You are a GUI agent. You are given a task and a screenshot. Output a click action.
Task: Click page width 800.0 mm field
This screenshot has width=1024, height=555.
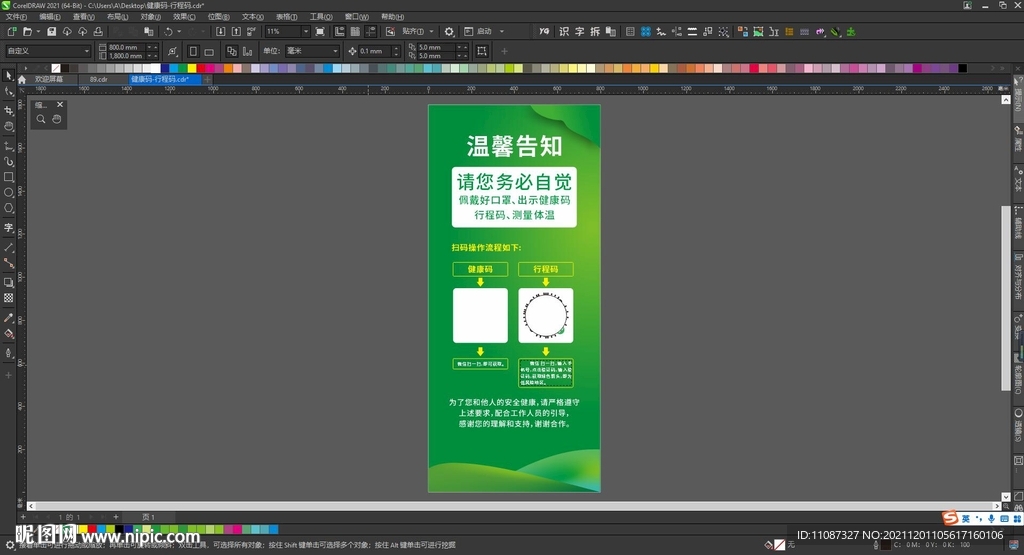tap(126, 47)
